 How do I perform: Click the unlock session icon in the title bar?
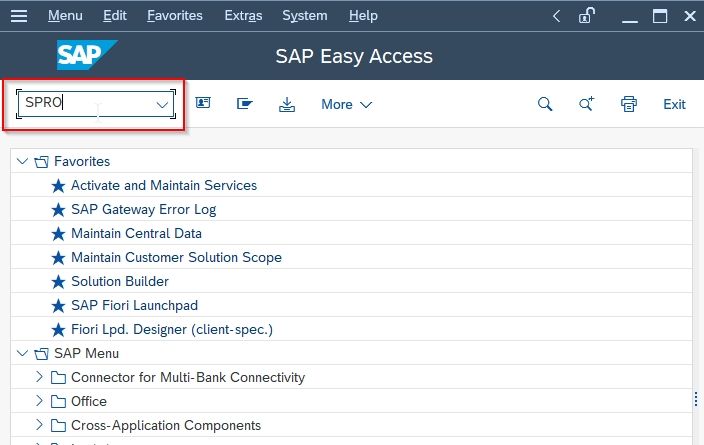coord(586,16)
